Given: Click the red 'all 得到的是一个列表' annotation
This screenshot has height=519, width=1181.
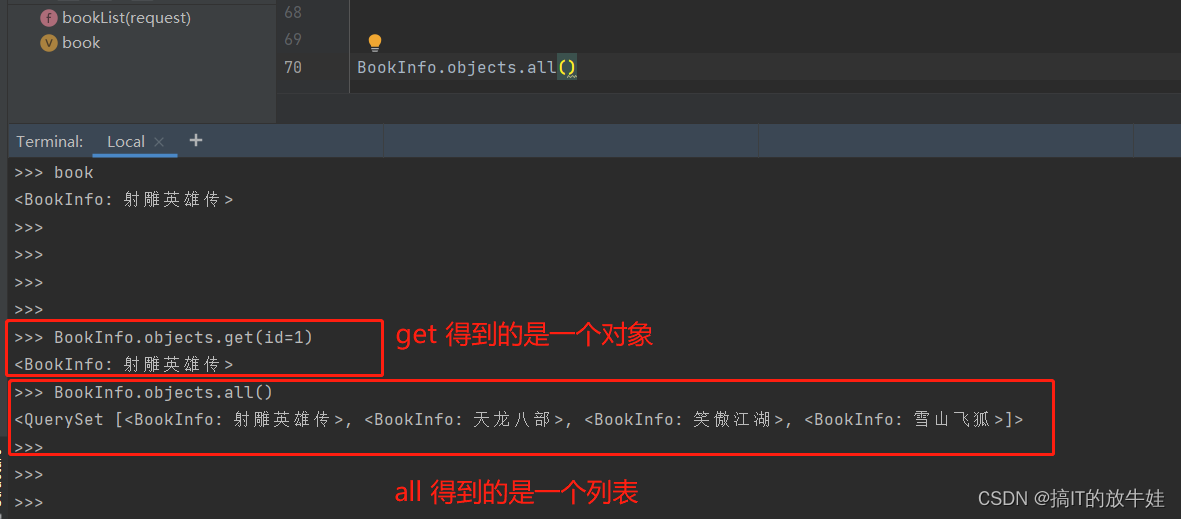Looking at the screenshot, I should click(x=517, y=493).
